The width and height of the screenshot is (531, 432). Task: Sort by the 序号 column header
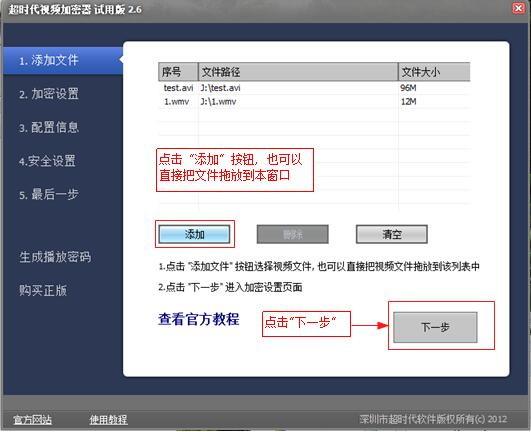tap(178, 72)
